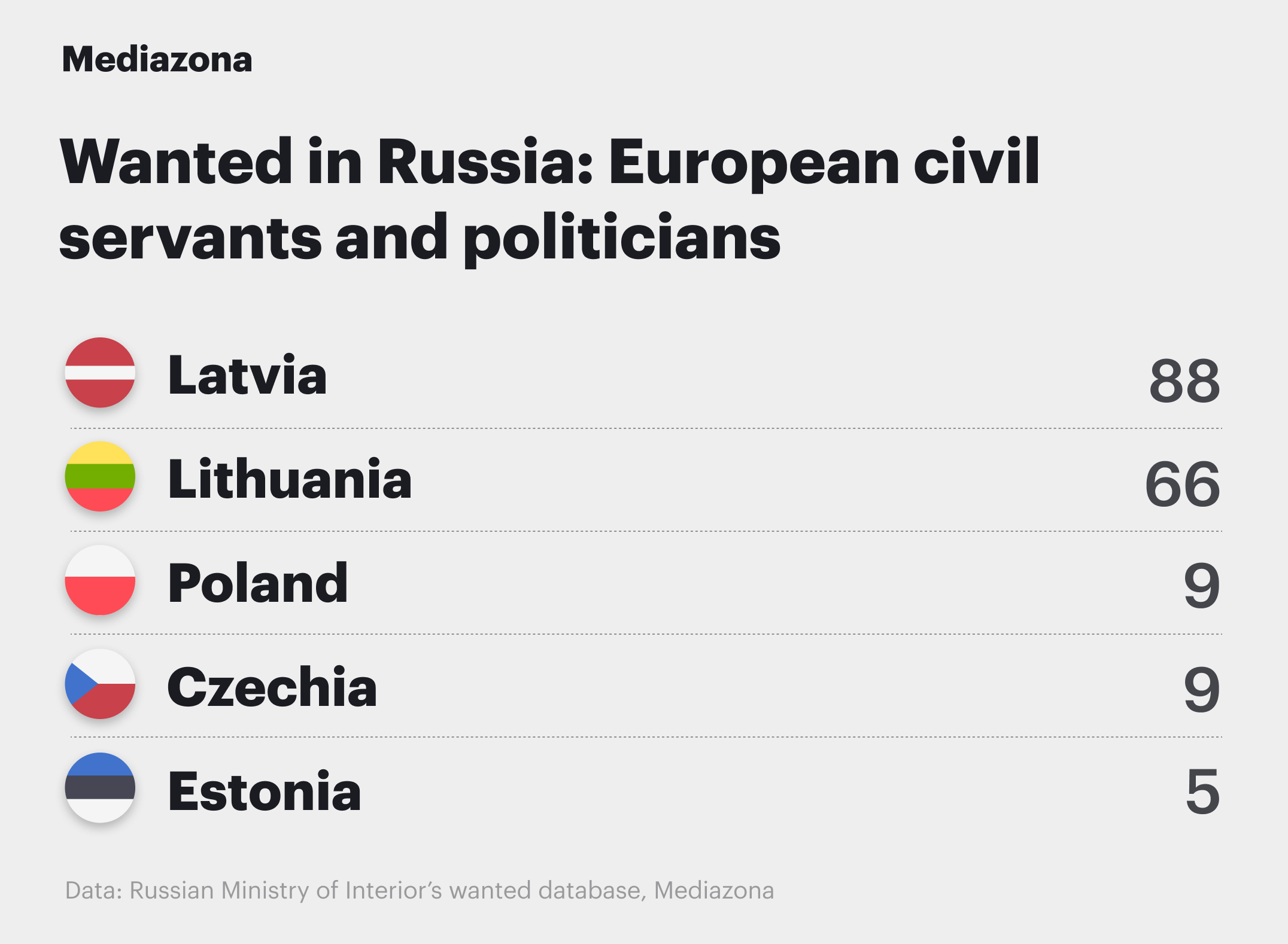Click the Mediazona logo at top

(x=157, y=60)
